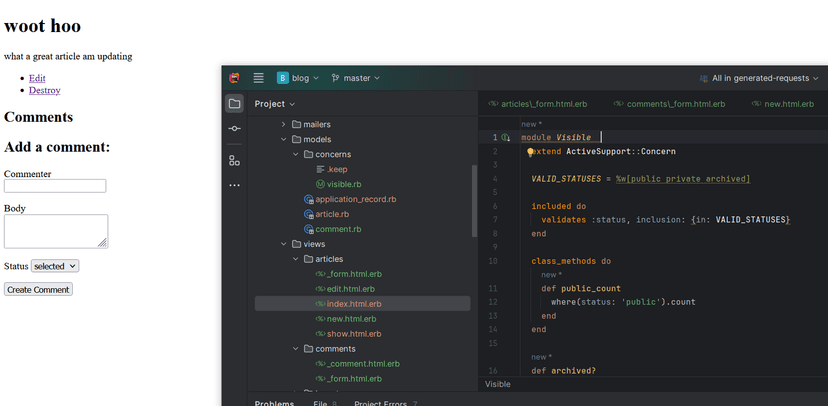
Task: Open the 'All in generated-requests' run configuration dropdown
Action: 760,78
